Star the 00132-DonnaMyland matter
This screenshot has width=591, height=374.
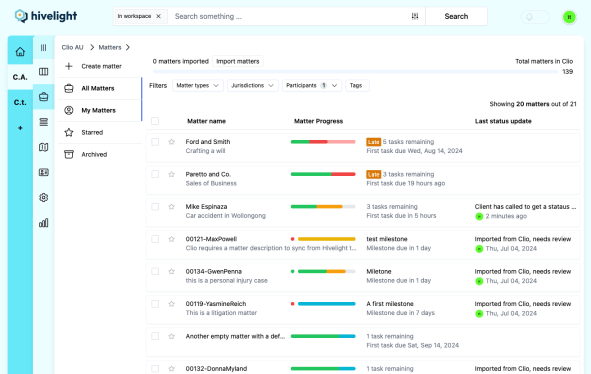pos(171,369)
